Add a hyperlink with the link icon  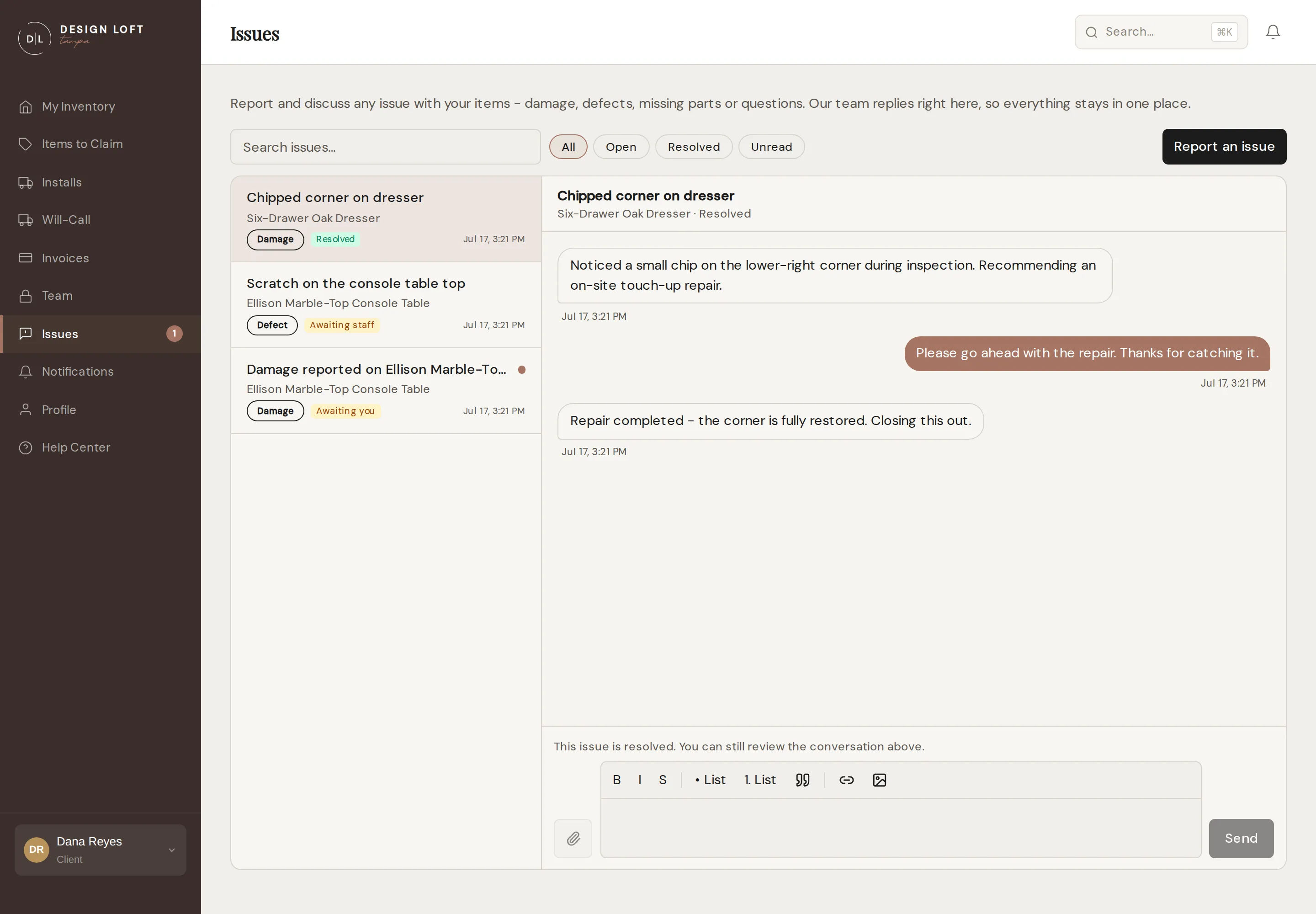(x=846, y=780)
